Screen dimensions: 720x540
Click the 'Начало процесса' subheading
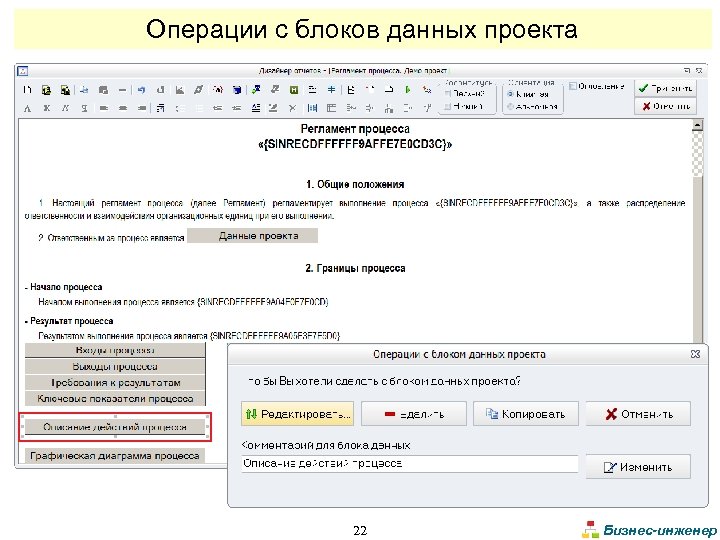66,287
